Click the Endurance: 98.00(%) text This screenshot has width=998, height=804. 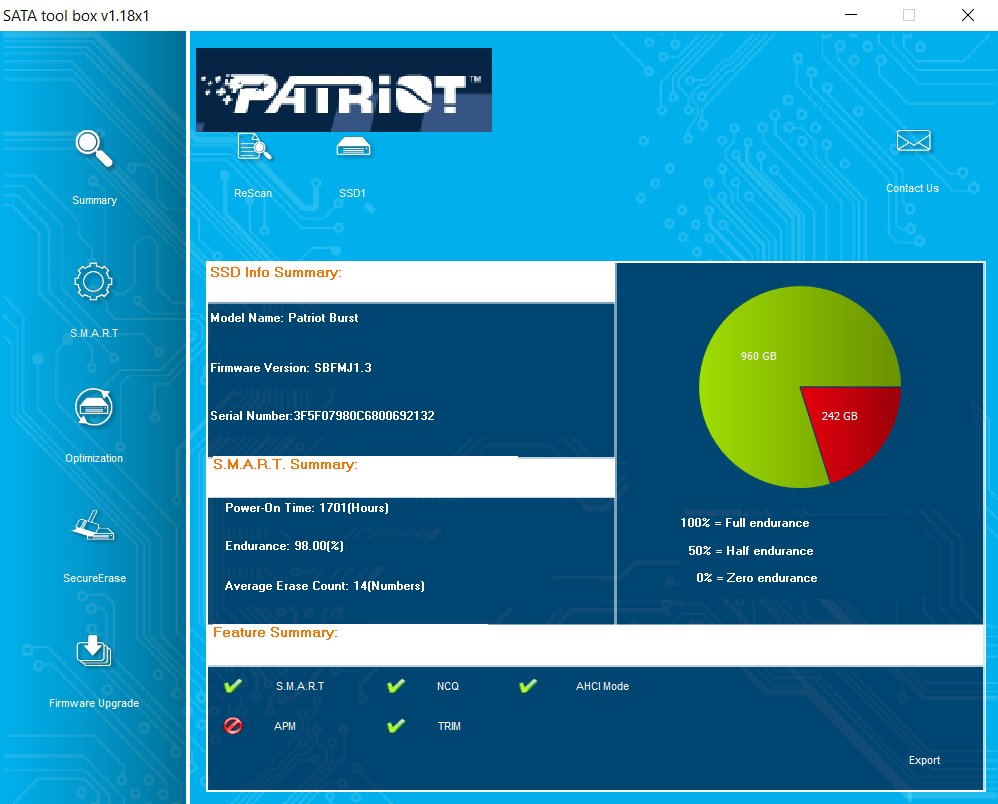tap(284, 546)
